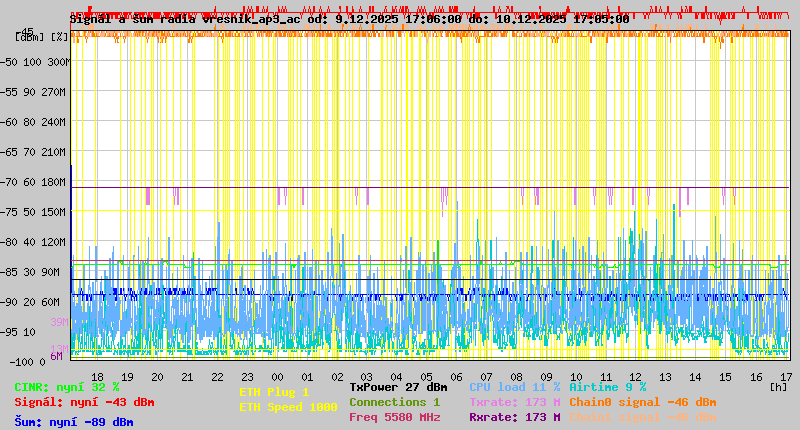Click the pink '39M' rate label
Viewport: 800px width, 430px height.
[x=60, y=322]
